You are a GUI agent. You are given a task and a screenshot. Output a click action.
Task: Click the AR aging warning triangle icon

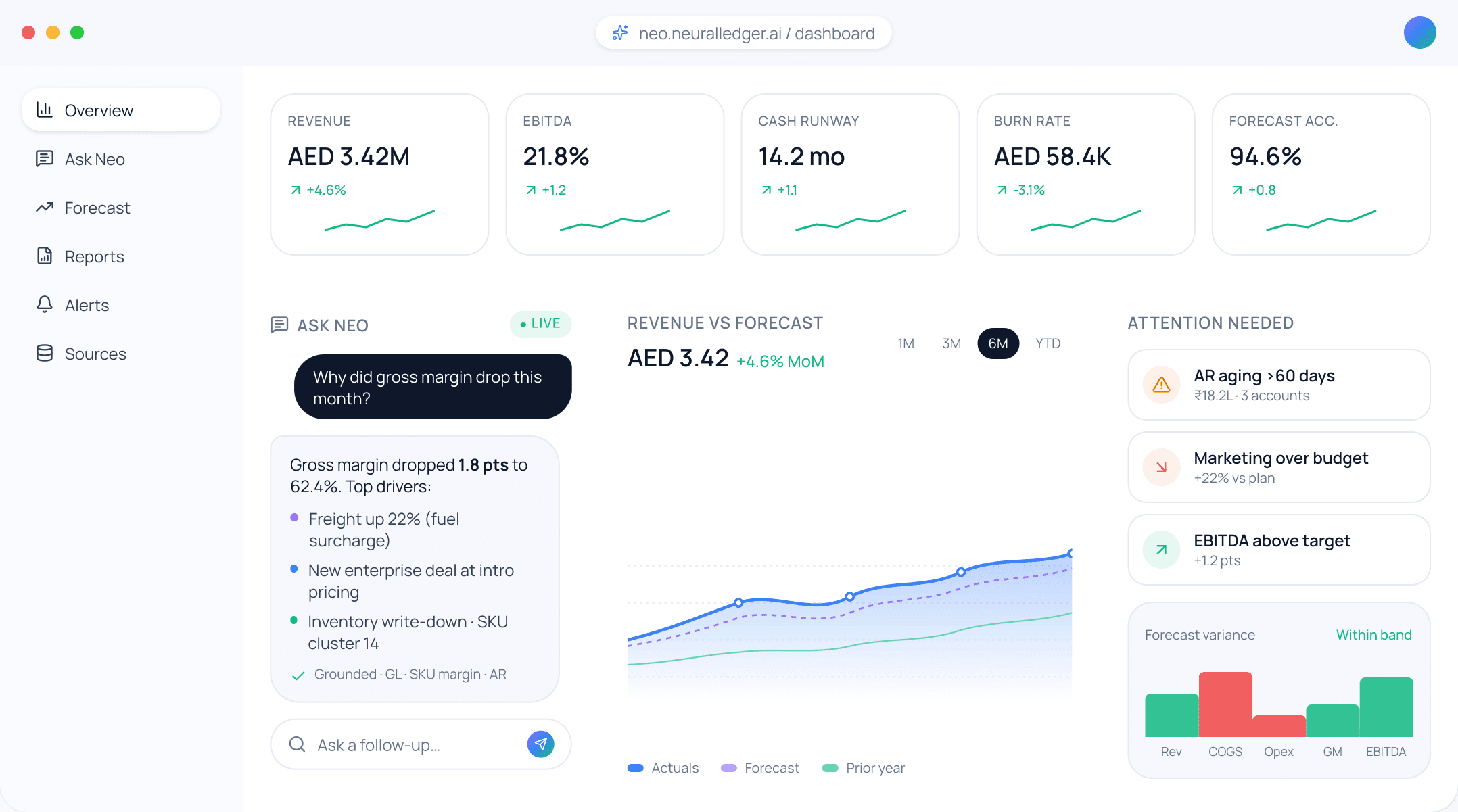[1161, 385]
